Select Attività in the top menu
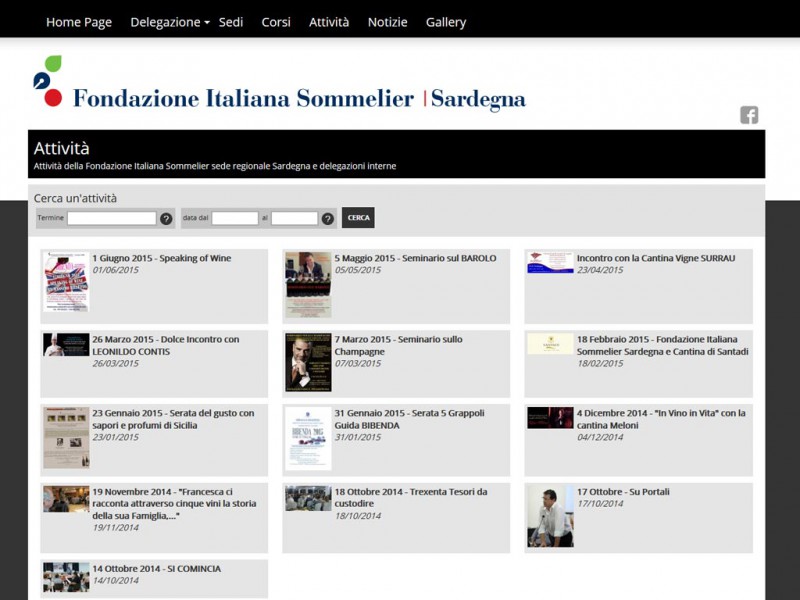800x600 pixels. pos(329,22)
